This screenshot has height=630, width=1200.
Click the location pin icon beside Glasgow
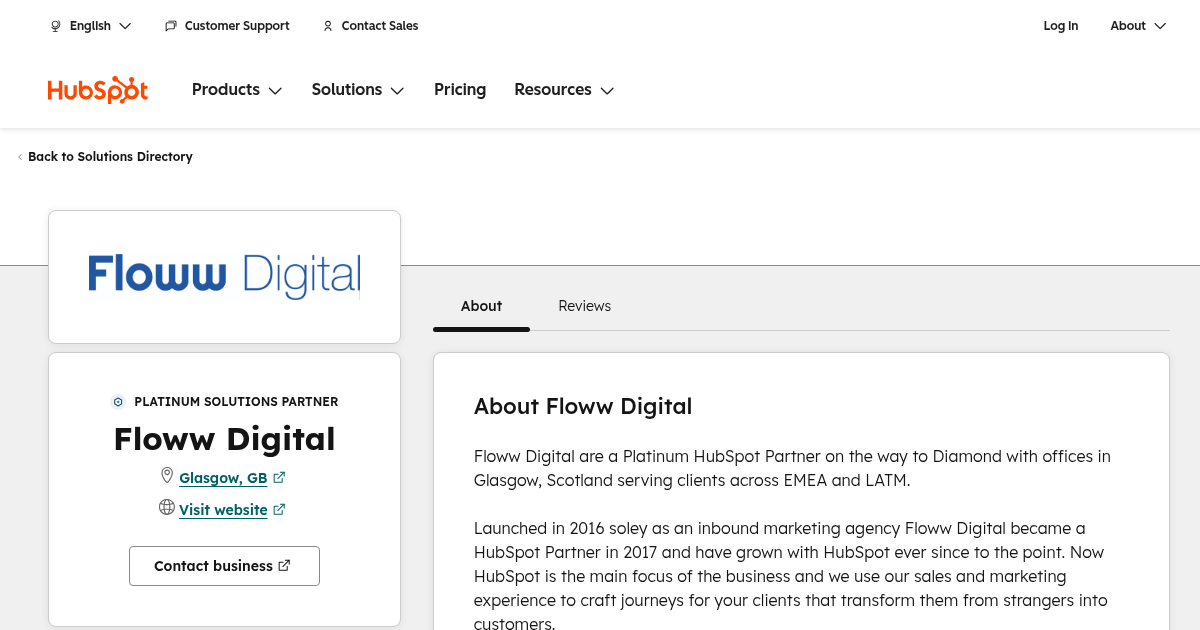pos(167,476)
